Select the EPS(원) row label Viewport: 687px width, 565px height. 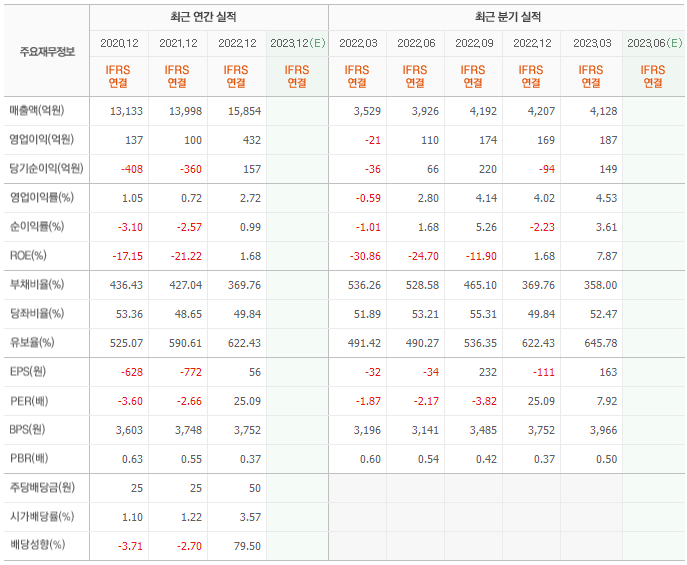coord(28,371)
